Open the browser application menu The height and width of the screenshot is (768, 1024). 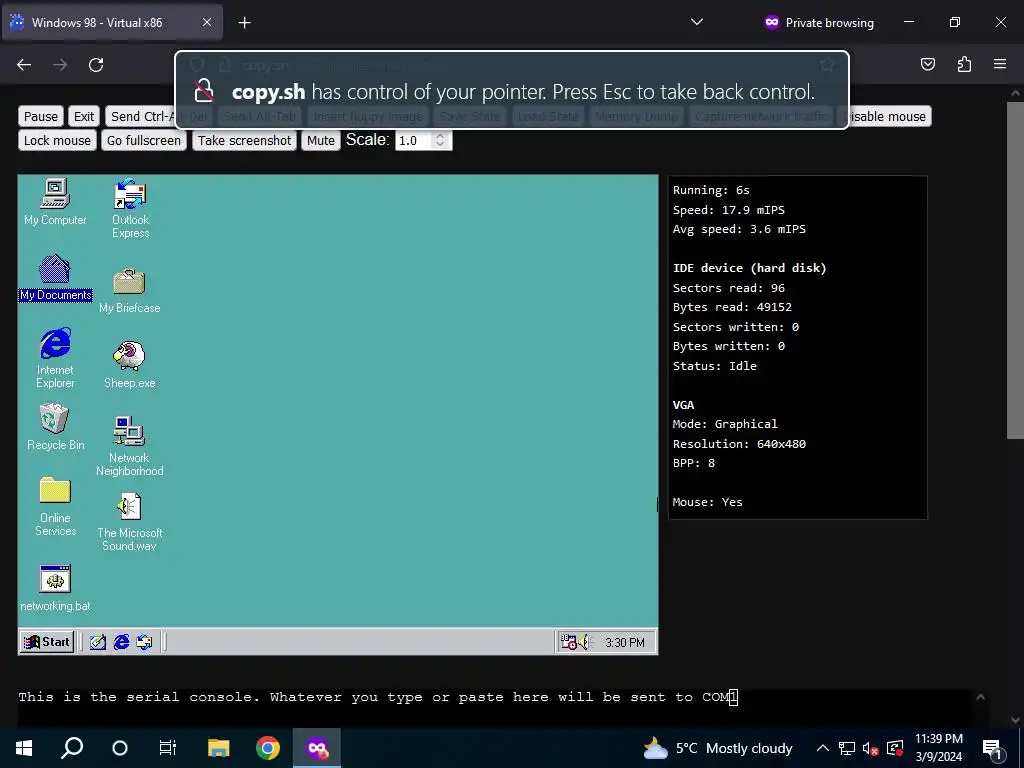point(1000,64)
